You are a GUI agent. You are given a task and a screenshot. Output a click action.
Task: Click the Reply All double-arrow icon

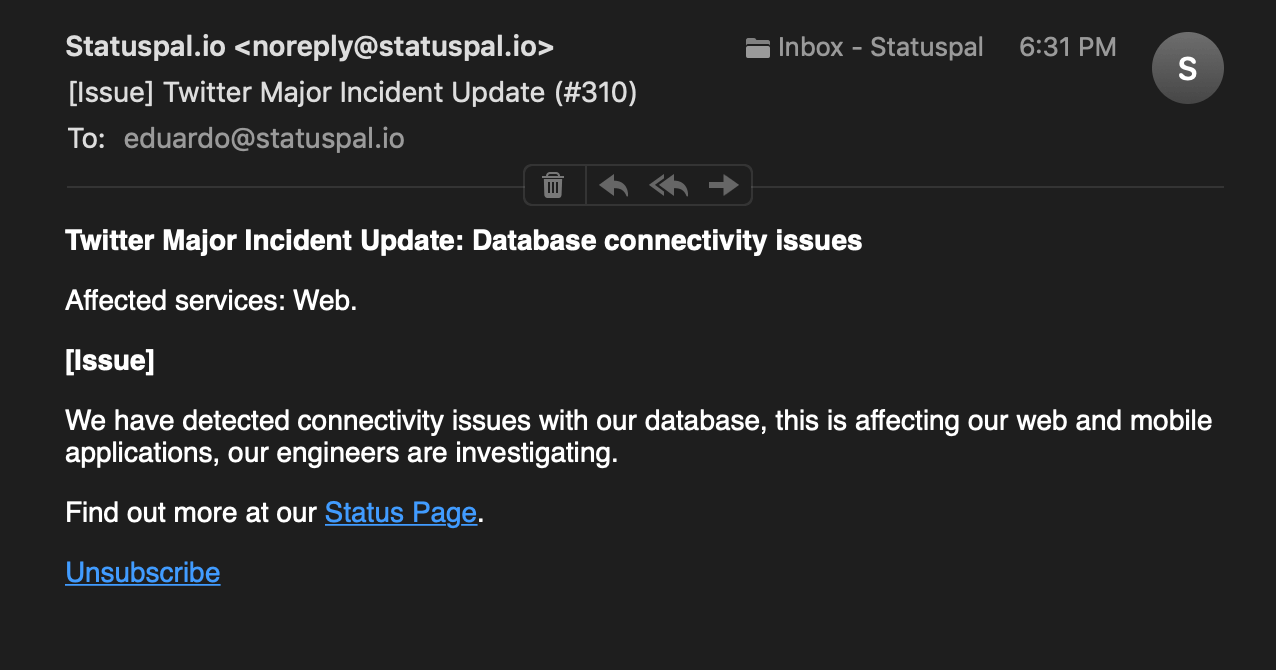pos(669,185)
